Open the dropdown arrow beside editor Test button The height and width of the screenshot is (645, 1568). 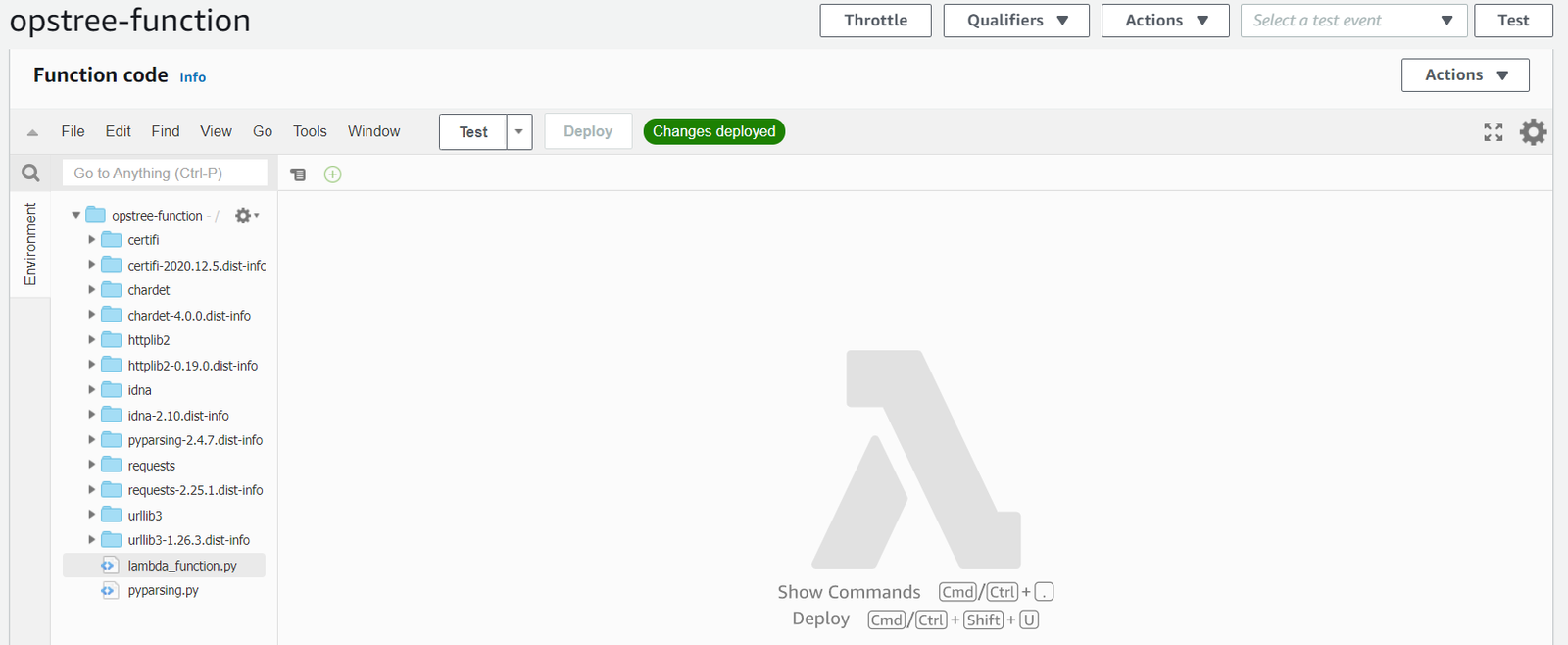coord(519,132)
